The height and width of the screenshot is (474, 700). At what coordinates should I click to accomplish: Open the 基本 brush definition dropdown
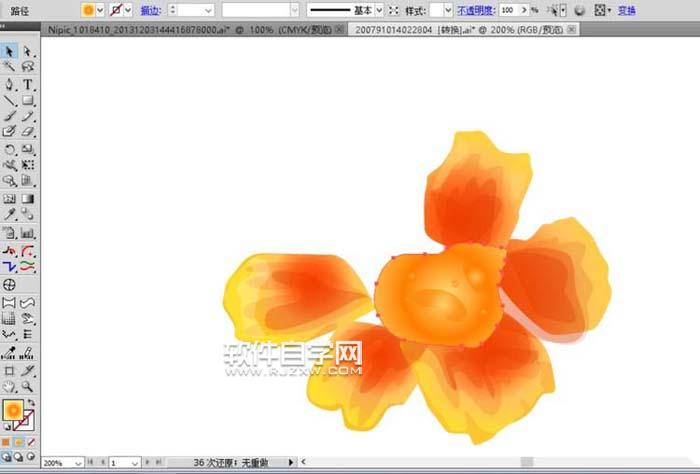[379, 10]
